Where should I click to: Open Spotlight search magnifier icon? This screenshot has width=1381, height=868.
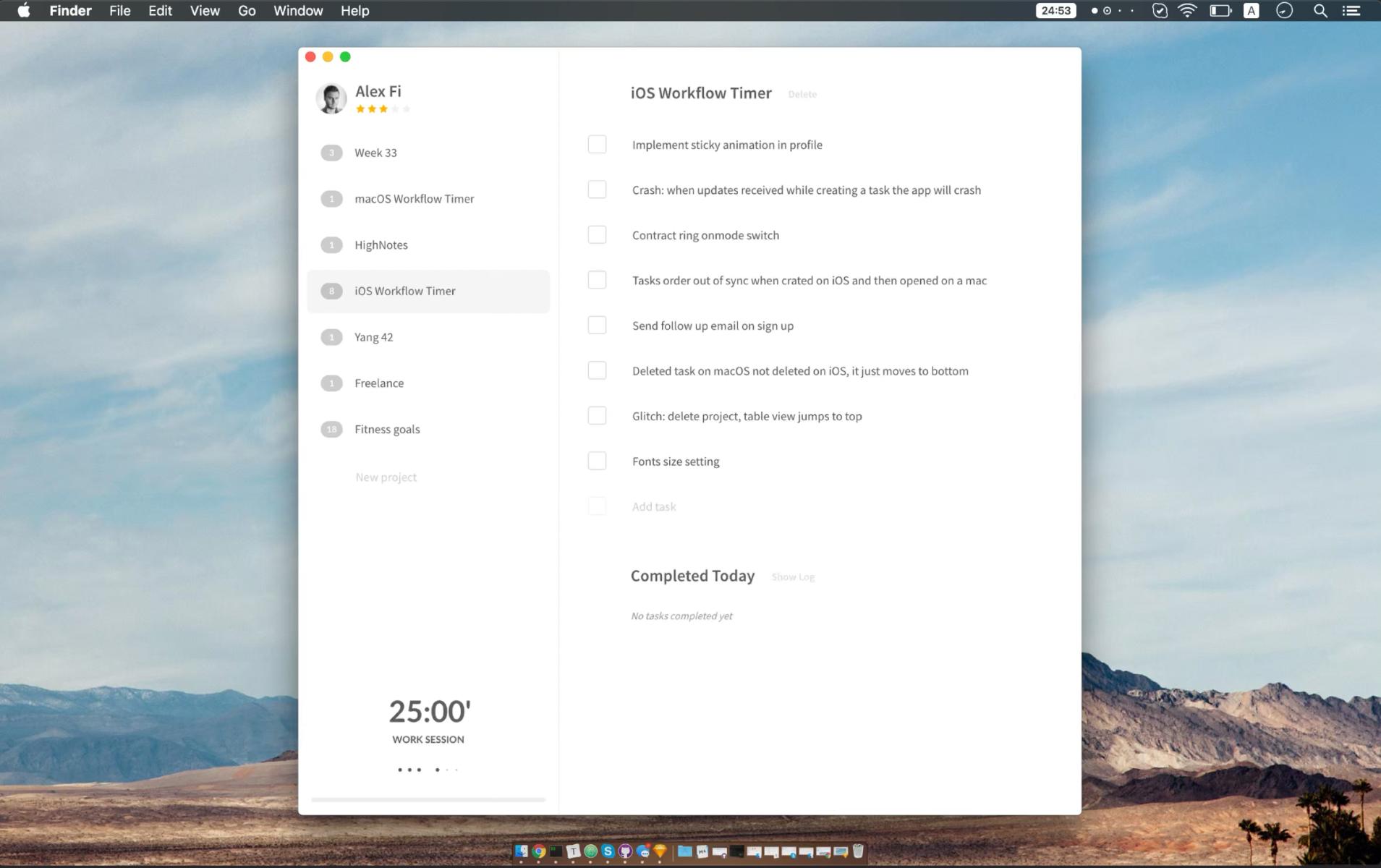(x=1320, y=11)
